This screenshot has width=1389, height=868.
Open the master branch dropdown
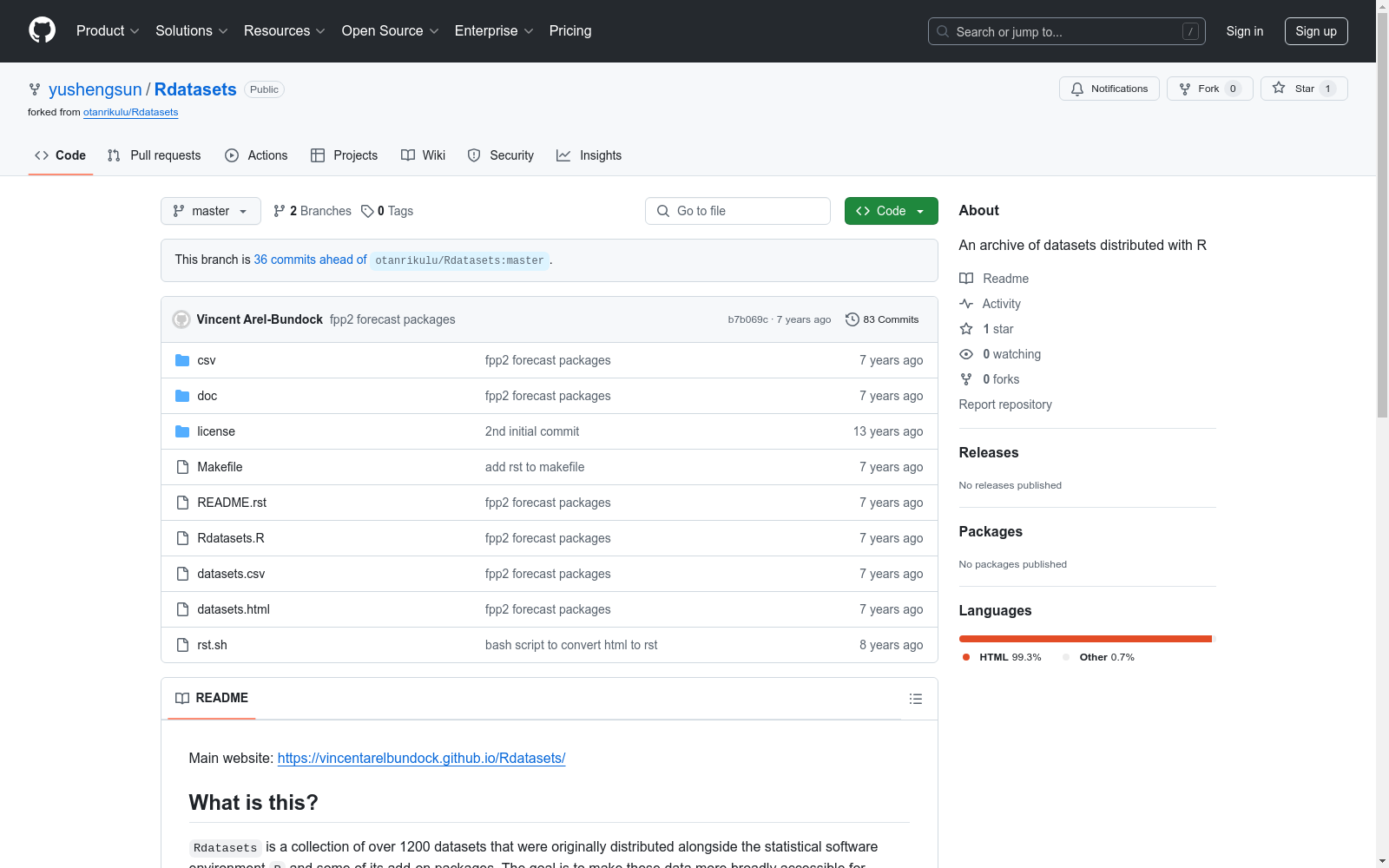[211, 211]
